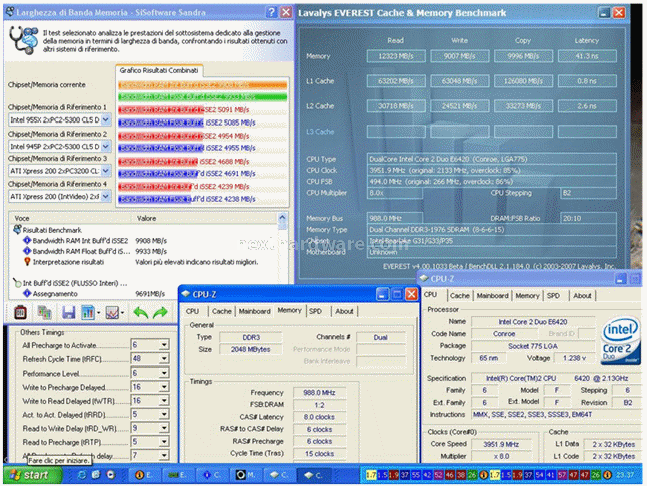Click the copy documents icon in Sandra toolbar
The image size is (647, 486).
point(44,312)
